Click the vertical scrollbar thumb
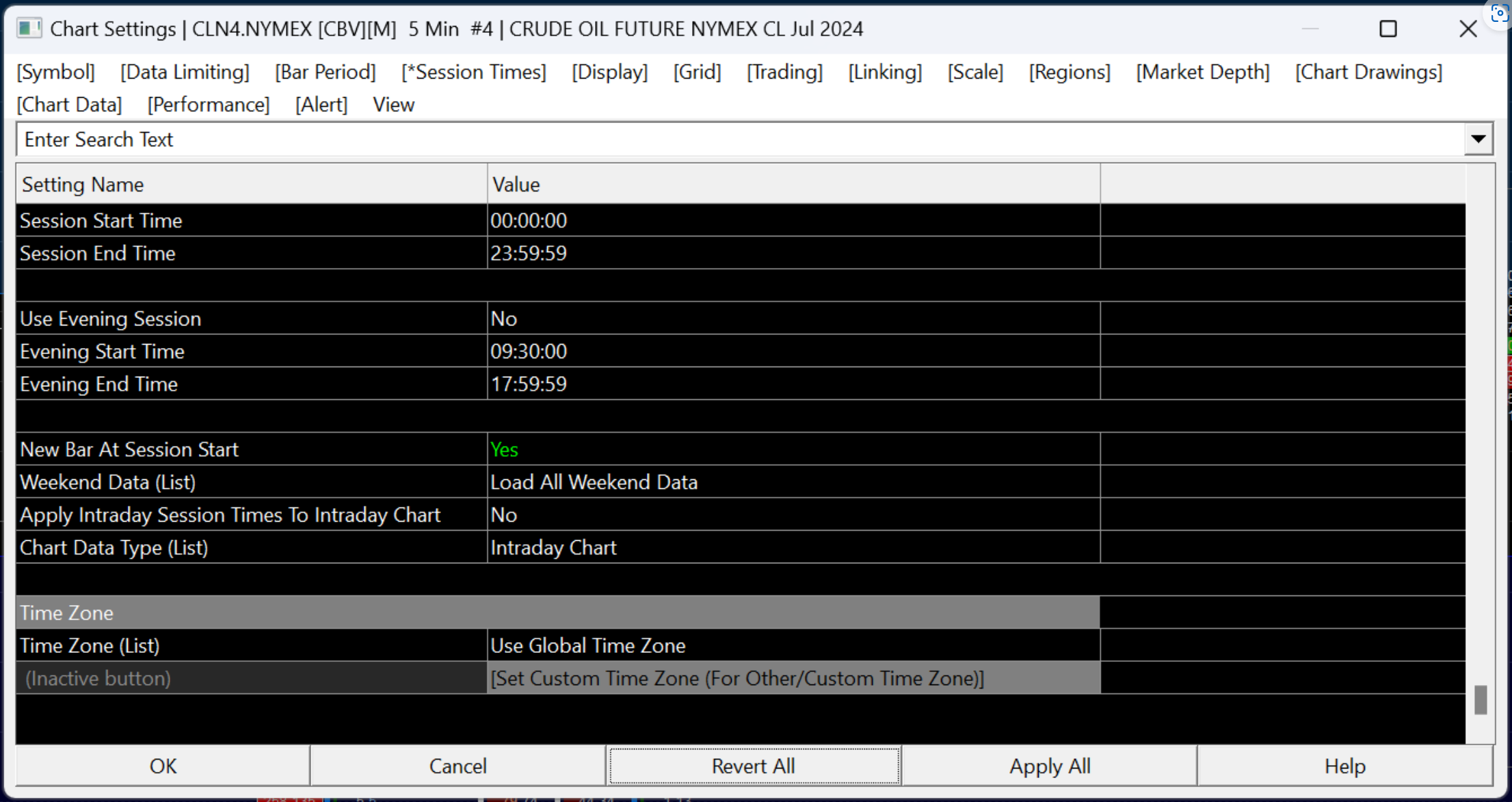The width and height of the screenshot is (1512, 802). [x=1481, y=700]
